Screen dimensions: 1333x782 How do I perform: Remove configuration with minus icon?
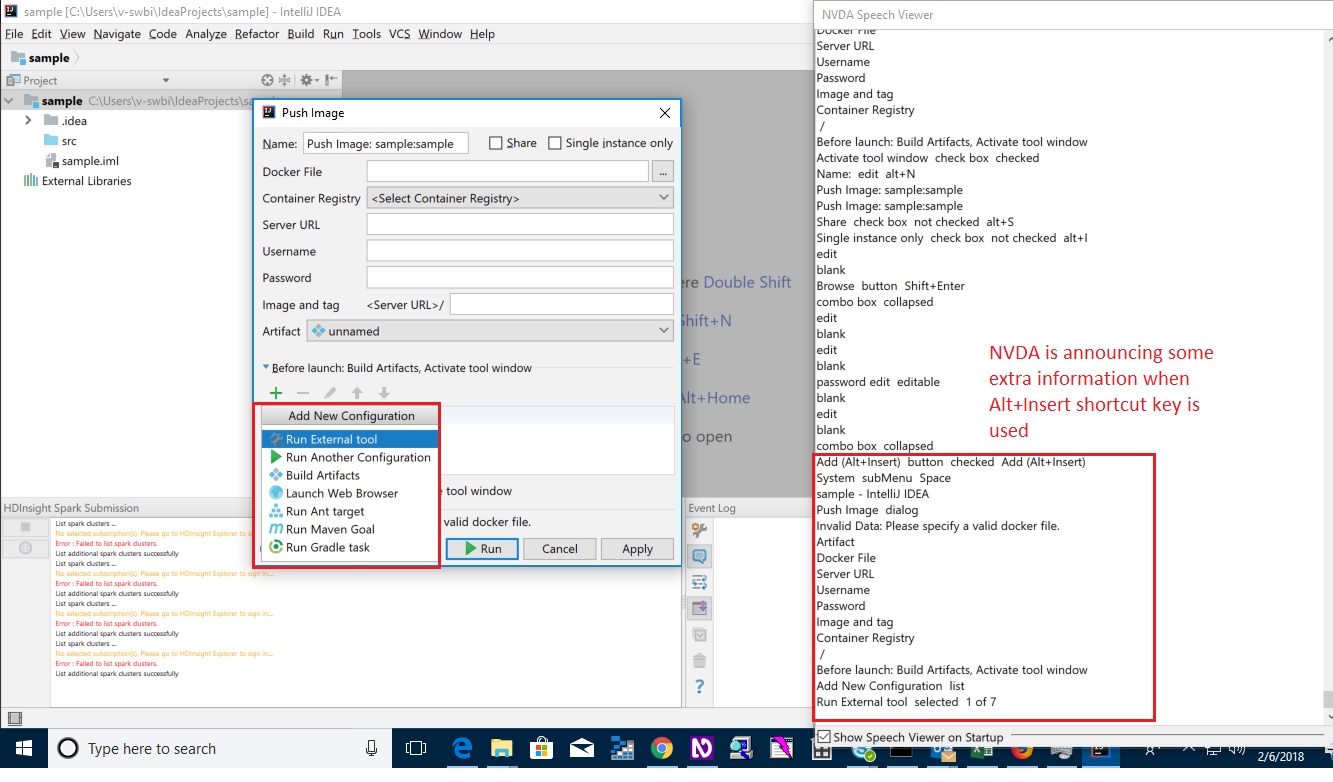303,392
